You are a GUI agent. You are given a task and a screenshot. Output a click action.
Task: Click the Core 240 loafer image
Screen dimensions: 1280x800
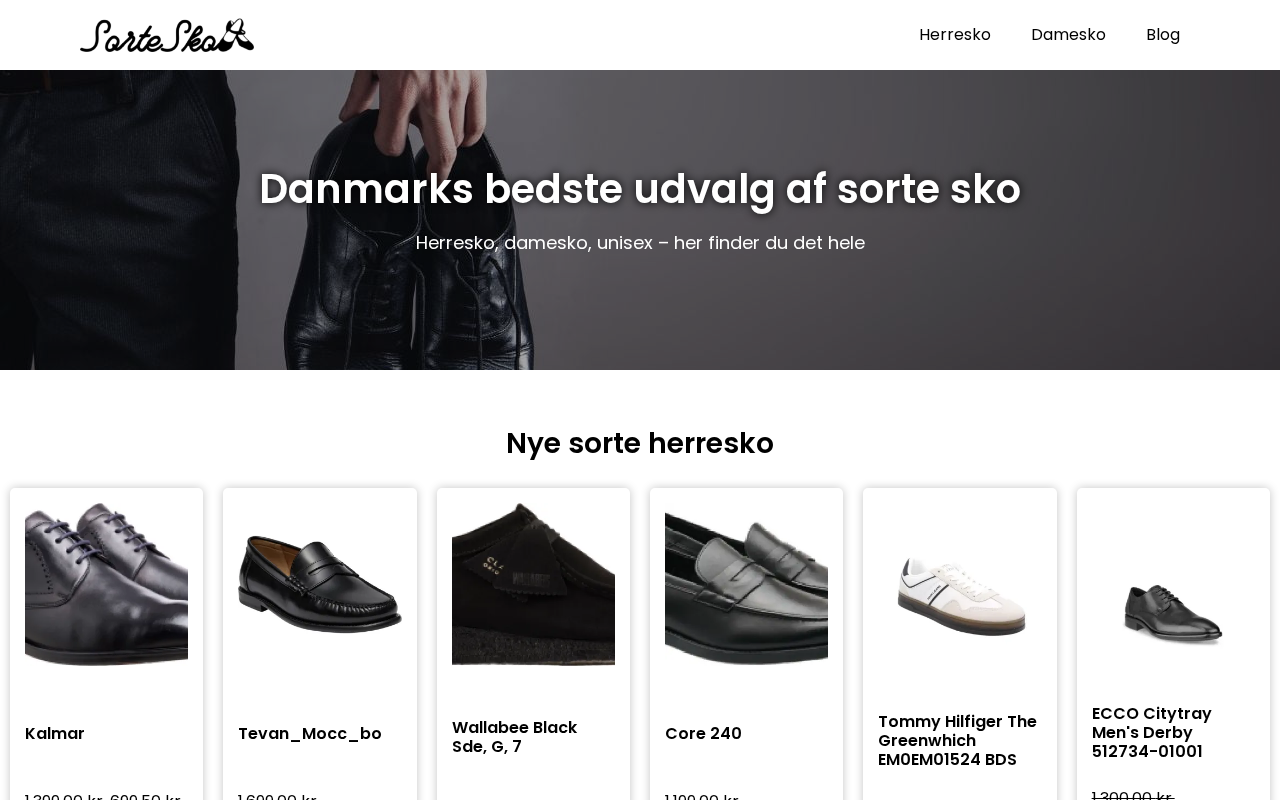tap(746, 584)
